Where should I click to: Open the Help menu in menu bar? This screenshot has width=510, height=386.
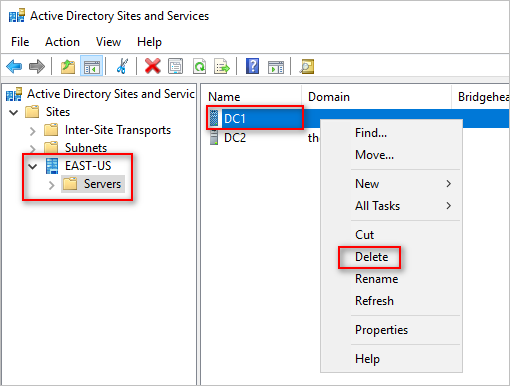point(149,42)
